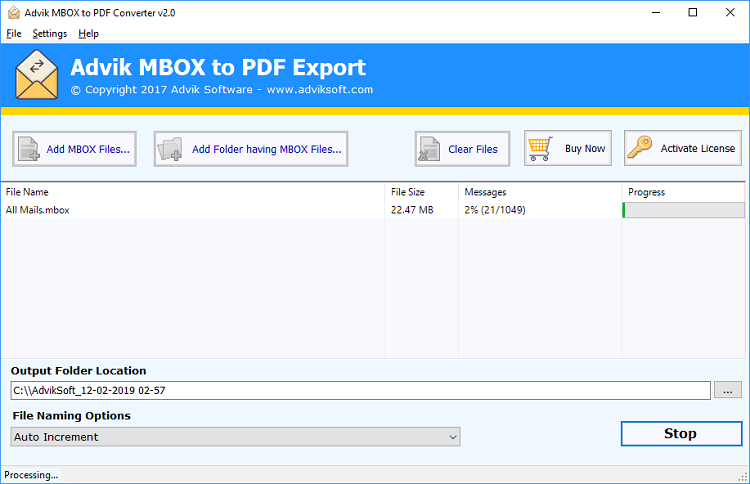The height and width of the screenshot is (484, 750).
Task: Click the Add Folder having MBOX Files folder icon
Action: tap(171, 149)
